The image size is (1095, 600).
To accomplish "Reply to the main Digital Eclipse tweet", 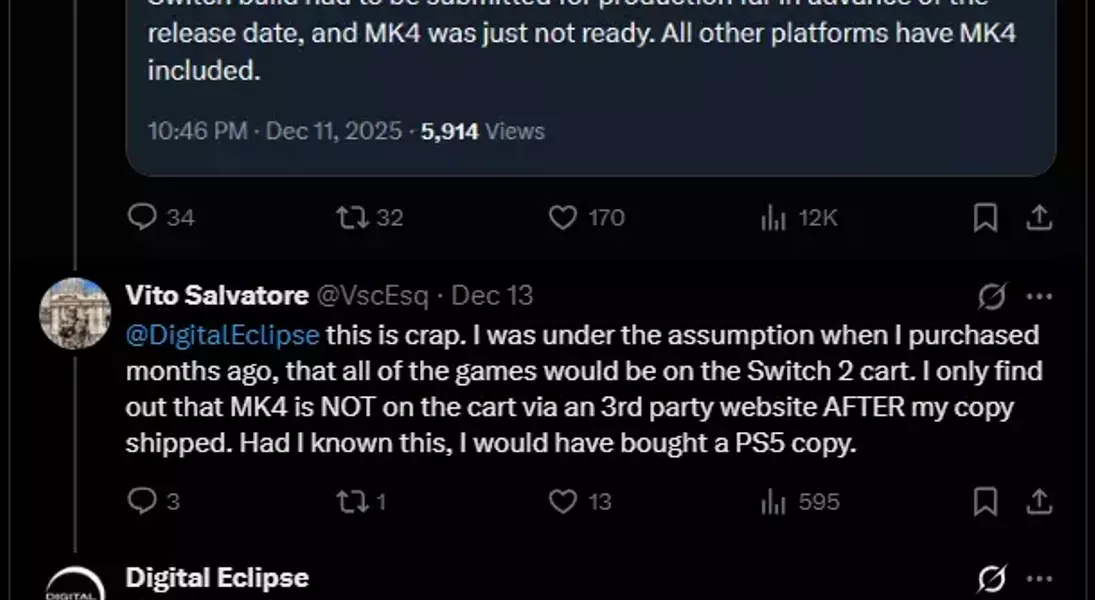I will point(143,217).
